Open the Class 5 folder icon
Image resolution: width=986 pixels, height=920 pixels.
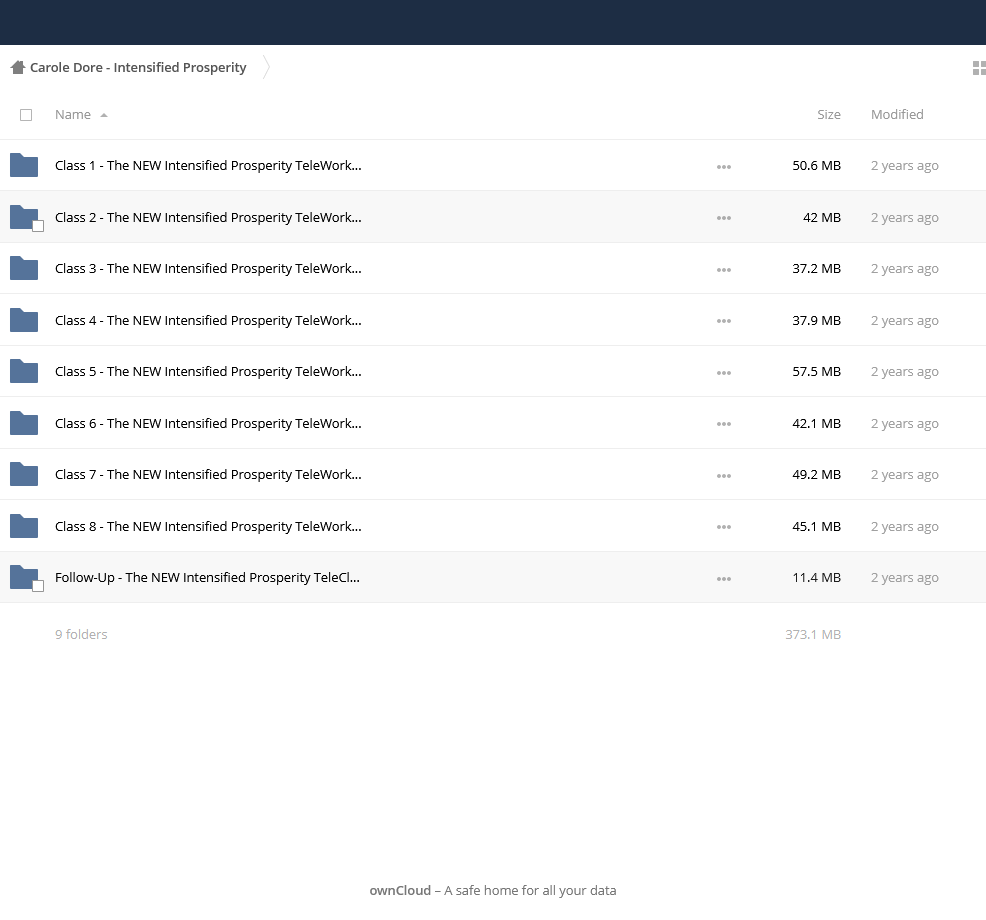coord(24,372)
